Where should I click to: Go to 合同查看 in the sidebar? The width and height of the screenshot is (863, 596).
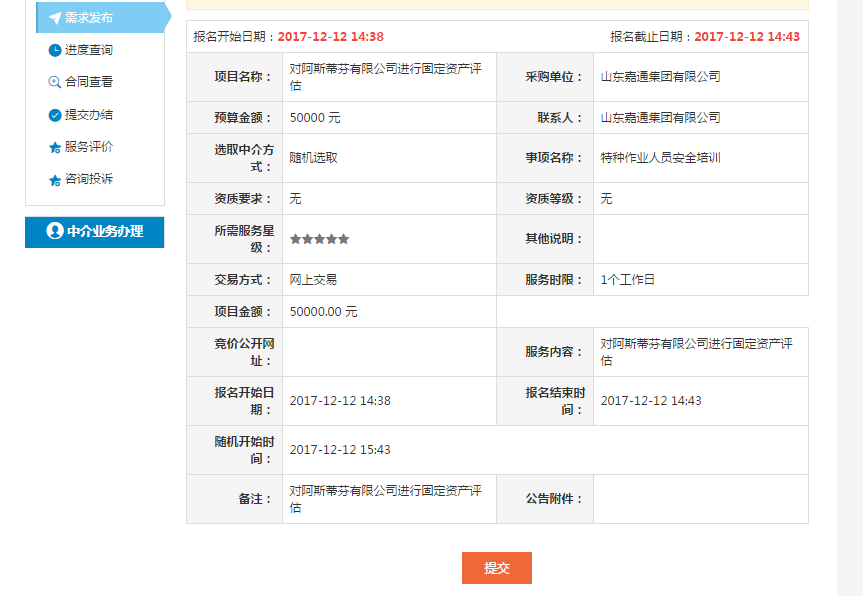89,82
